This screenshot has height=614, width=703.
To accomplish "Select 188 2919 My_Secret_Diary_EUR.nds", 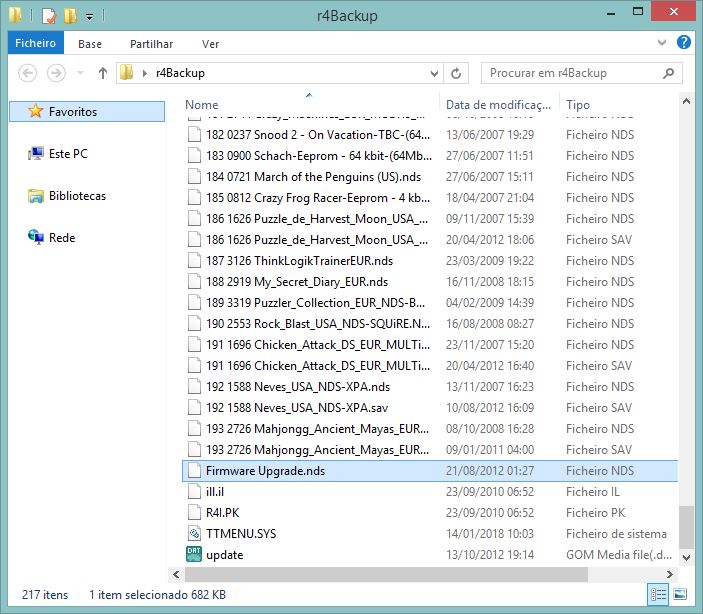I will click(430, 282).
